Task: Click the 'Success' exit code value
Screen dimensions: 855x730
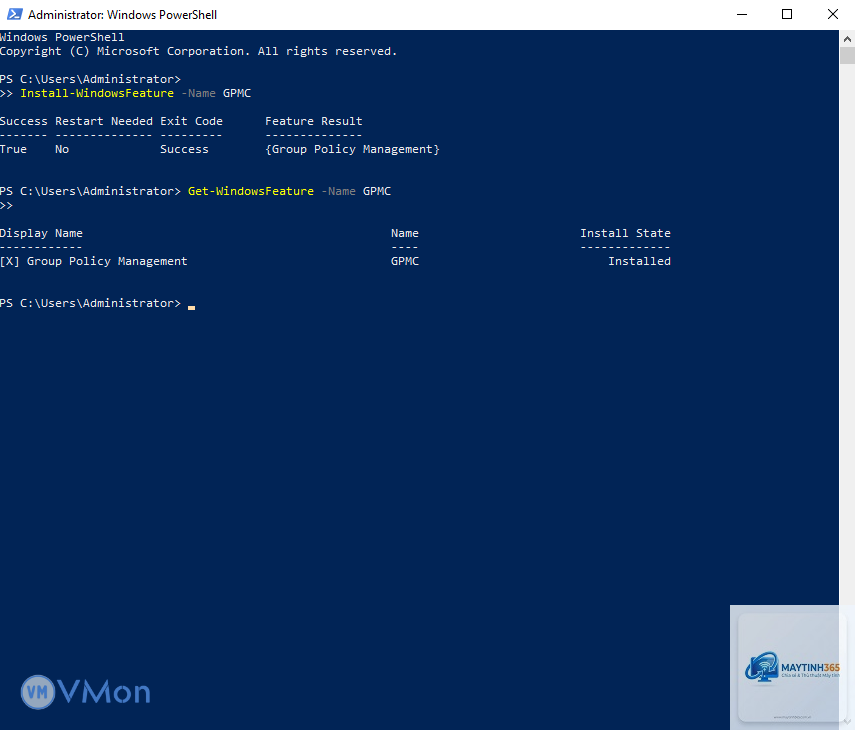Action: click(x=184, y=149)
